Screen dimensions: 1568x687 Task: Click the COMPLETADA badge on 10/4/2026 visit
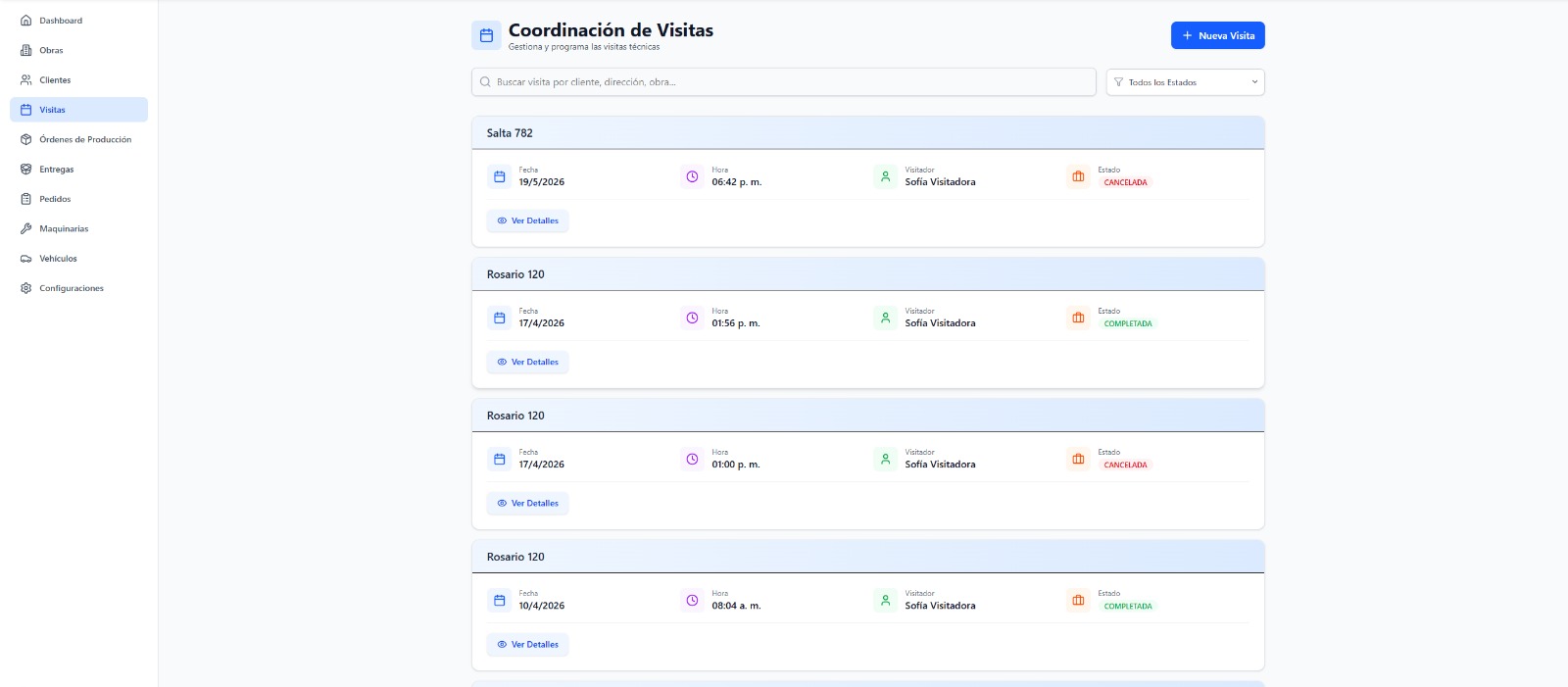pos(1128,606)
